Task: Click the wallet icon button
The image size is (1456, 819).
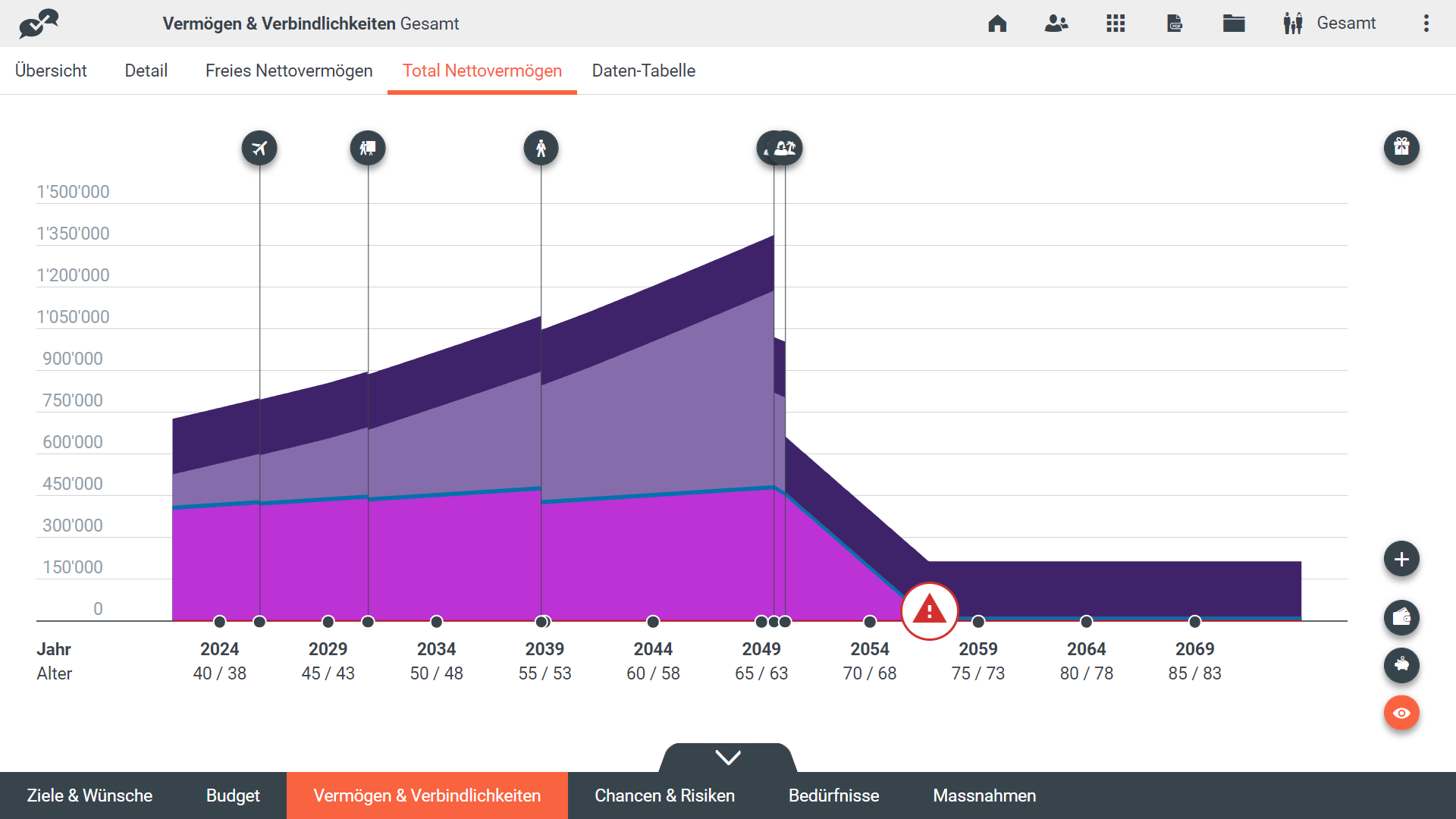Action: point(1401,617)
